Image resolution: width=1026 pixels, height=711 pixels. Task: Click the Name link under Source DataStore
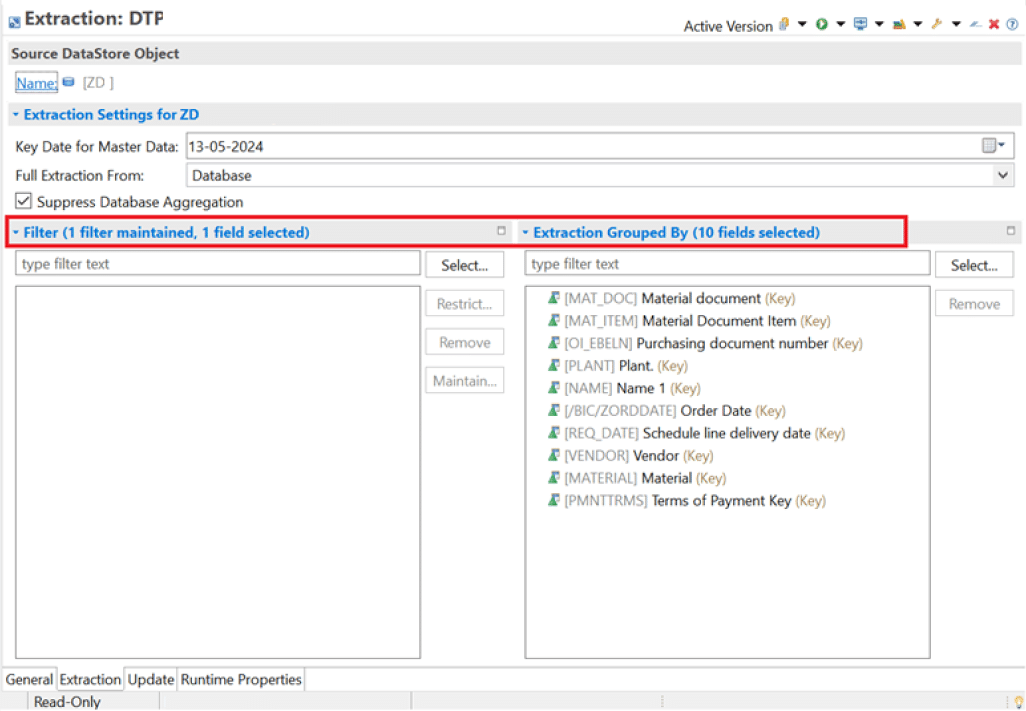pyautogui.click(x=37, y=83)
